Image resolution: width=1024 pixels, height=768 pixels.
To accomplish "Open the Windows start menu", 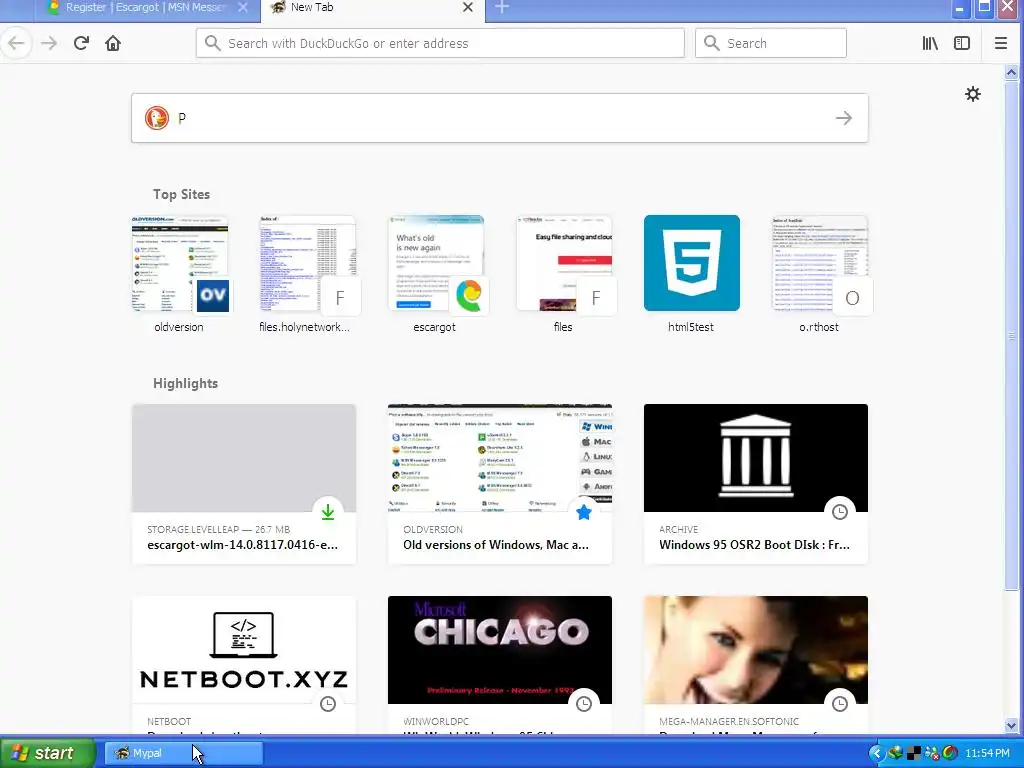I will pos(47,753).
